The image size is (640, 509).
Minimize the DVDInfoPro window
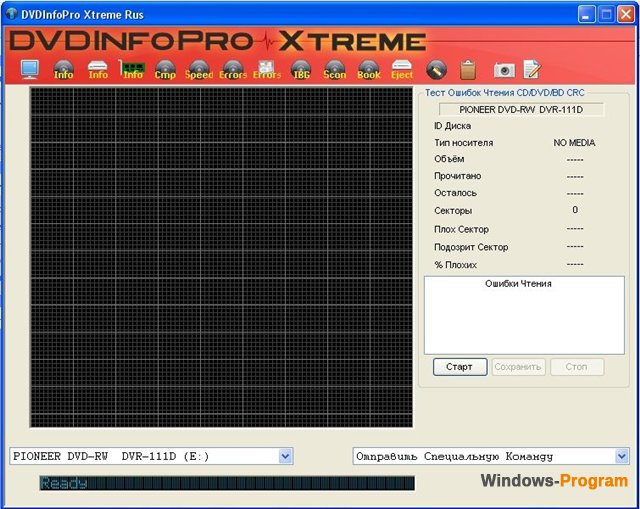tap(586, 15)
